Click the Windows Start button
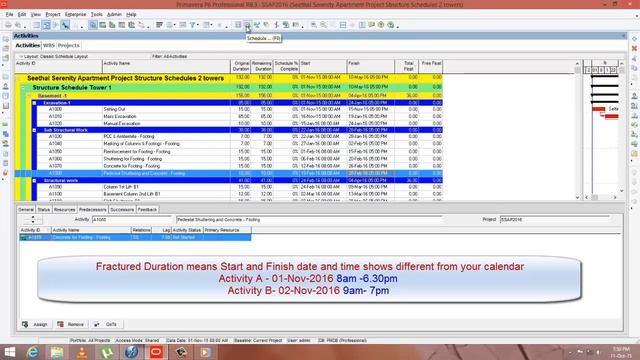This screenshot has width=640, height=360. pyautogui.click(x=9, y=352)
